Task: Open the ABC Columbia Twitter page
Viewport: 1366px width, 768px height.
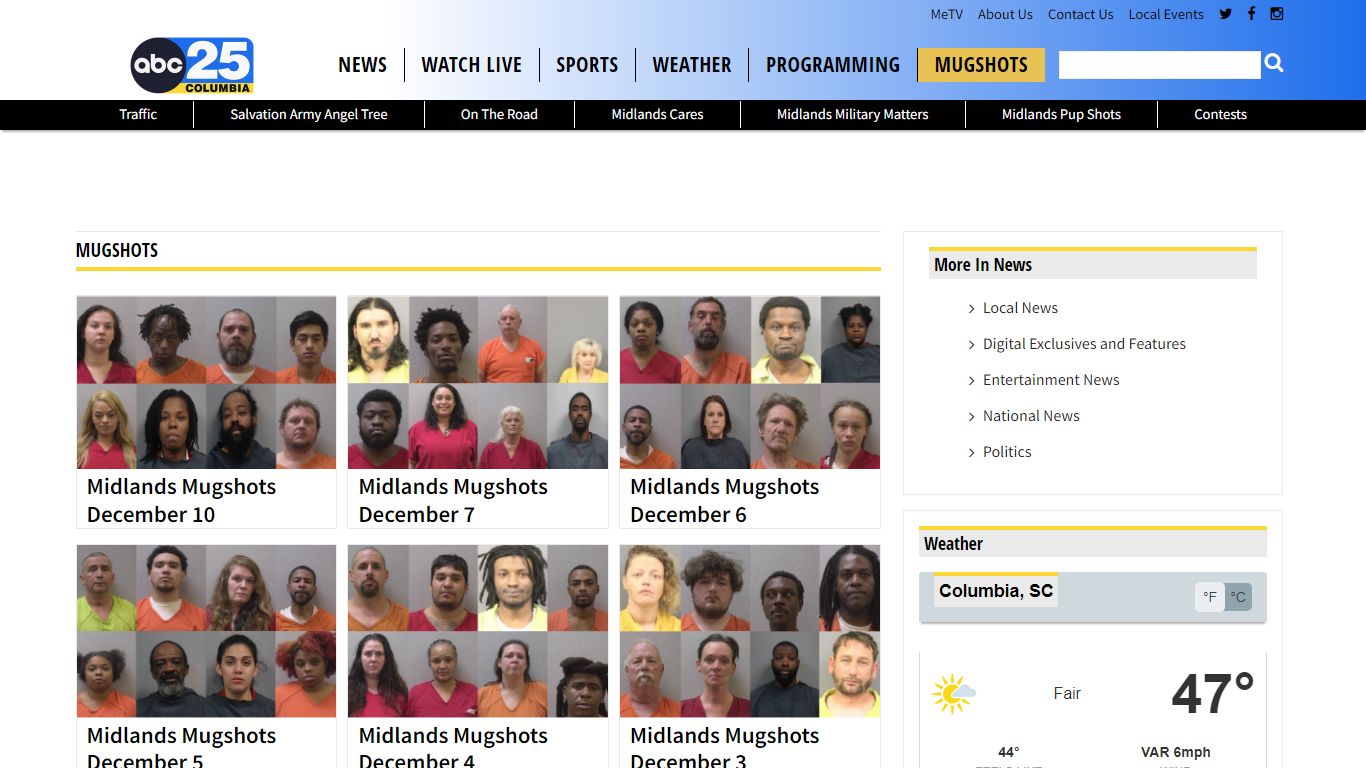Action: (1225, 14)
